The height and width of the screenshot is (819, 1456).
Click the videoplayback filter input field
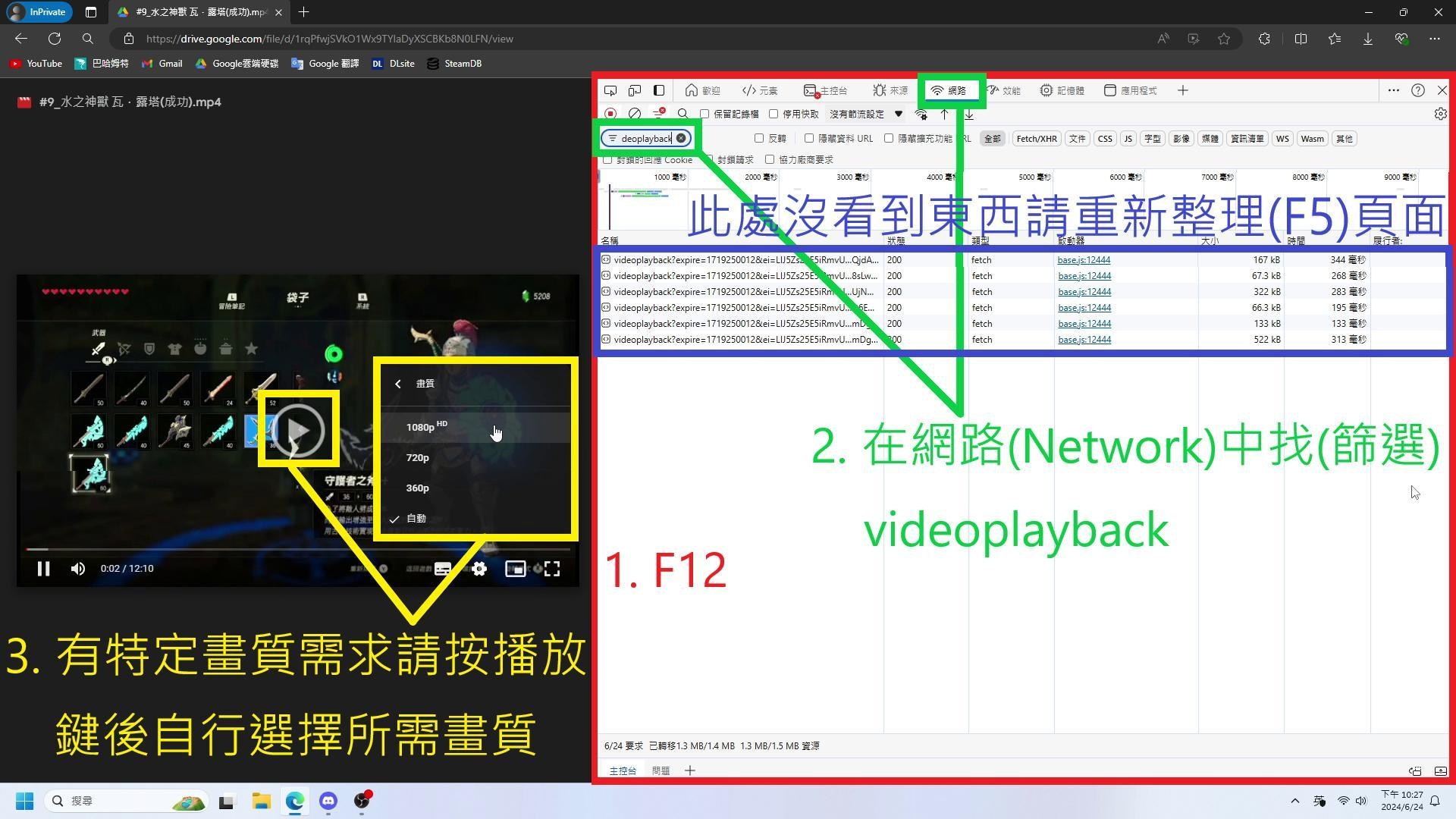pyautogui.click(x=645, y=139)
